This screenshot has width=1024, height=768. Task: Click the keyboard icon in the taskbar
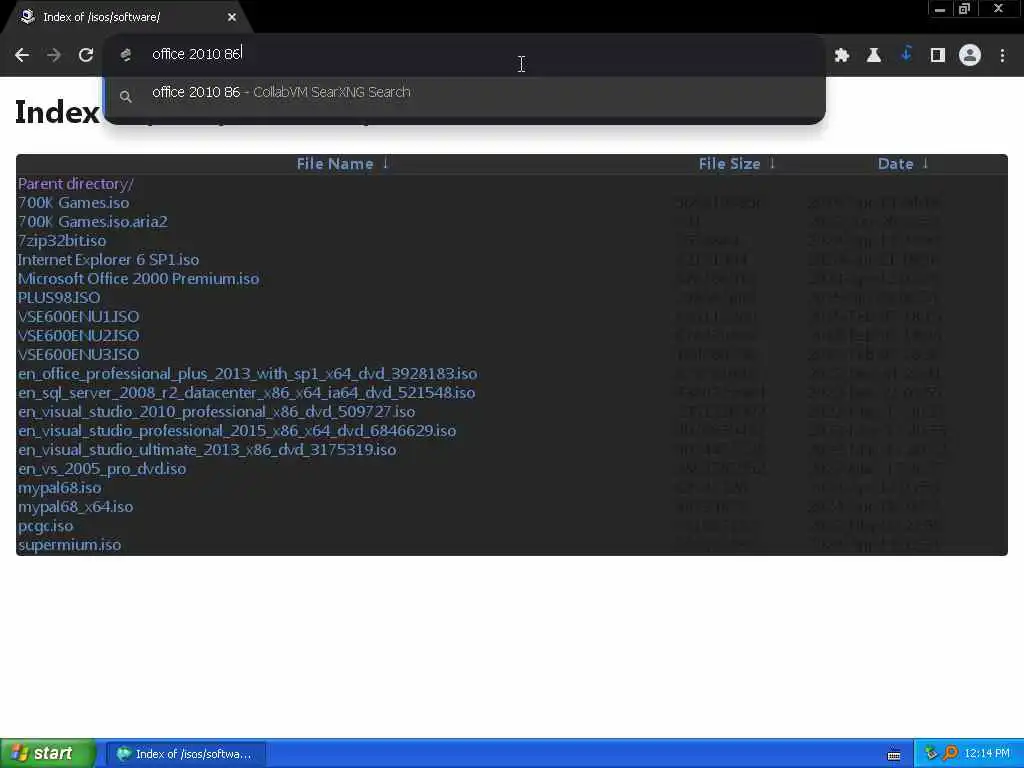point(894,754)
